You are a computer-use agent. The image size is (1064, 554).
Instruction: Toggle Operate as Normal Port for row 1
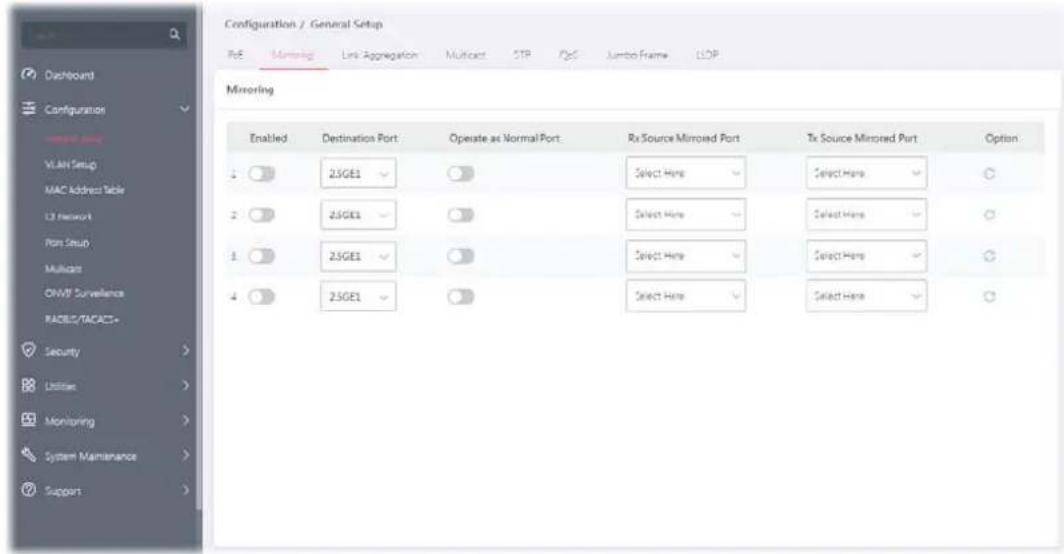coord(461,174)
